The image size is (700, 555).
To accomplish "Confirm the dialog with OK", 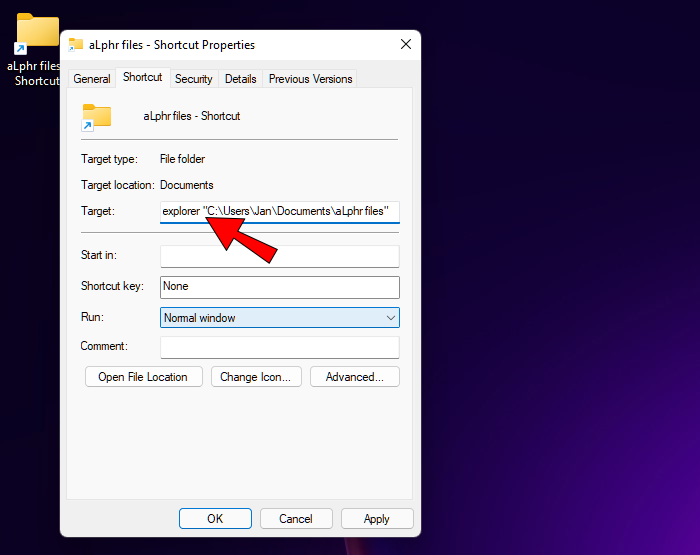I will (215, 518).
